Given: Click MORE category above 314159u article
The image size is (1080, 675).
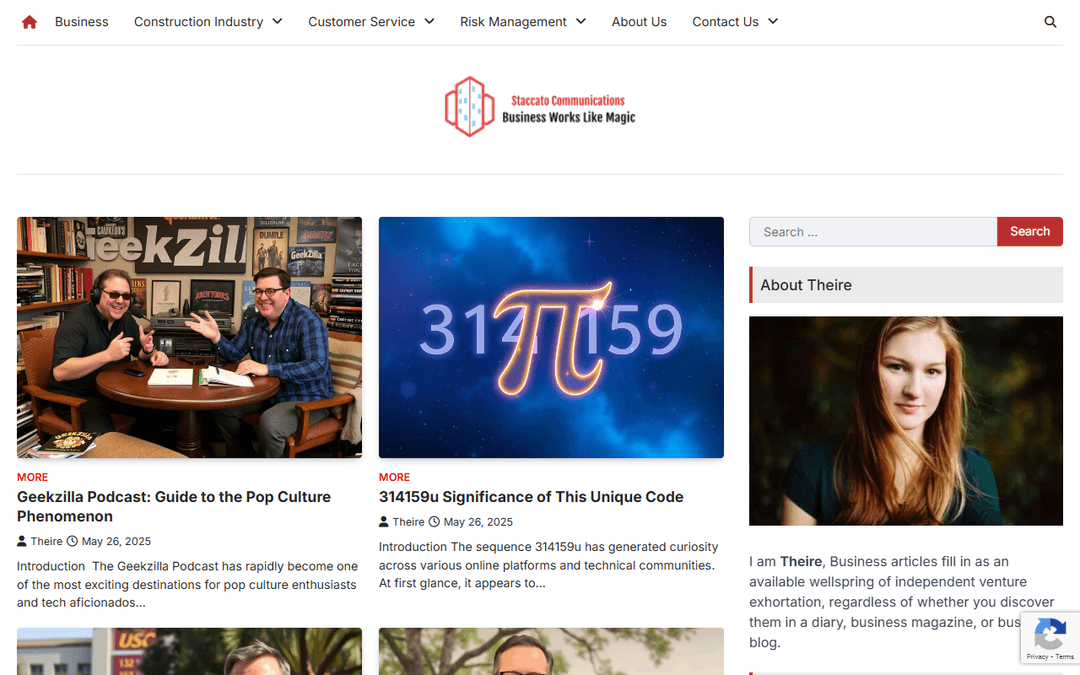Looking at the screenshot, I should [394, 477].
